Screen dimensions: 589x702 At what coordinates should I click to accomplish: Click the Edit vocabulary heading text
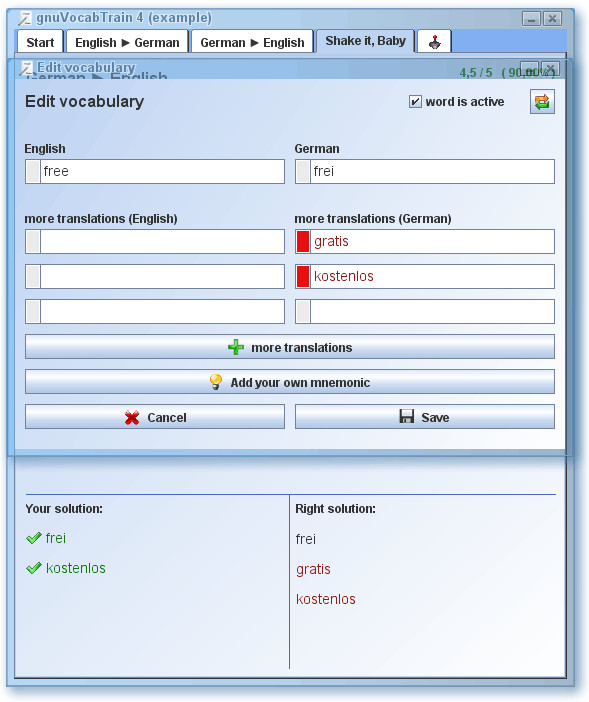pyautogui.click(x=85, y=102)
